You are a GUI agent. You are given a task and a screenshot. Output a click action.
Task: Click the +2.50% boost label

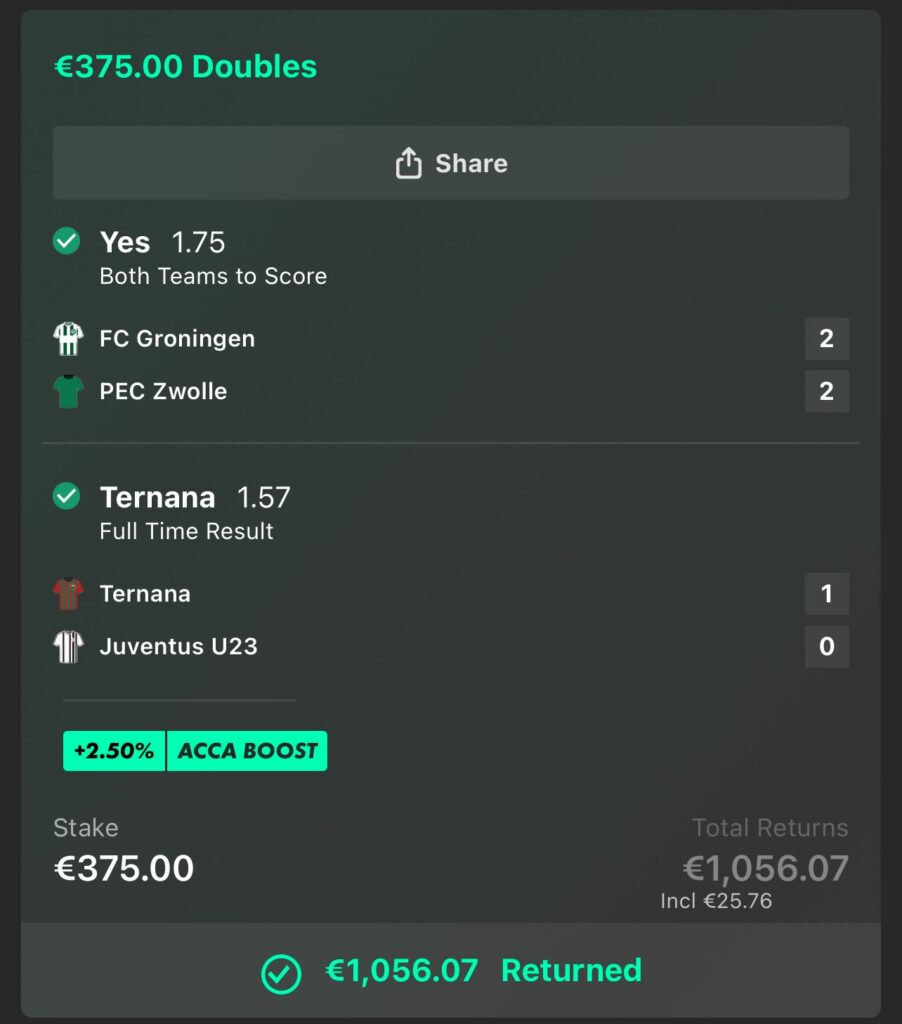(x=114, y=751)
